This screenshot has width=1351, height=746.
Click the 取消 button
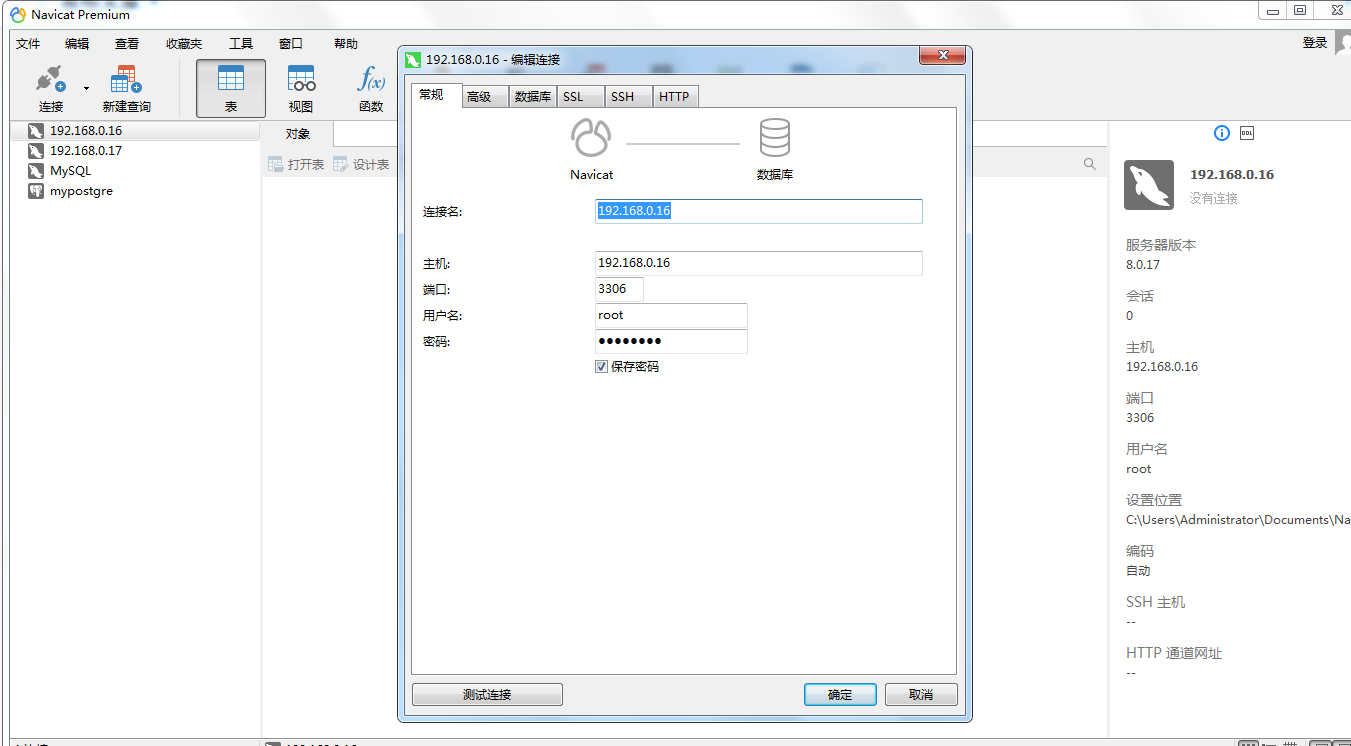(x=921, y=695)
